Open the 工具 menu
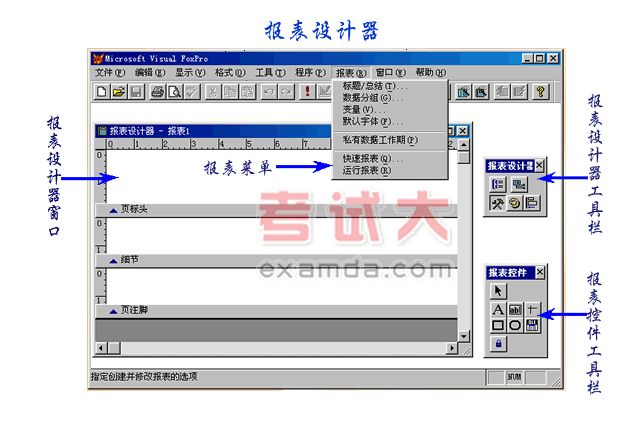This screenshot has height=432, width=636. coord(270,73)
